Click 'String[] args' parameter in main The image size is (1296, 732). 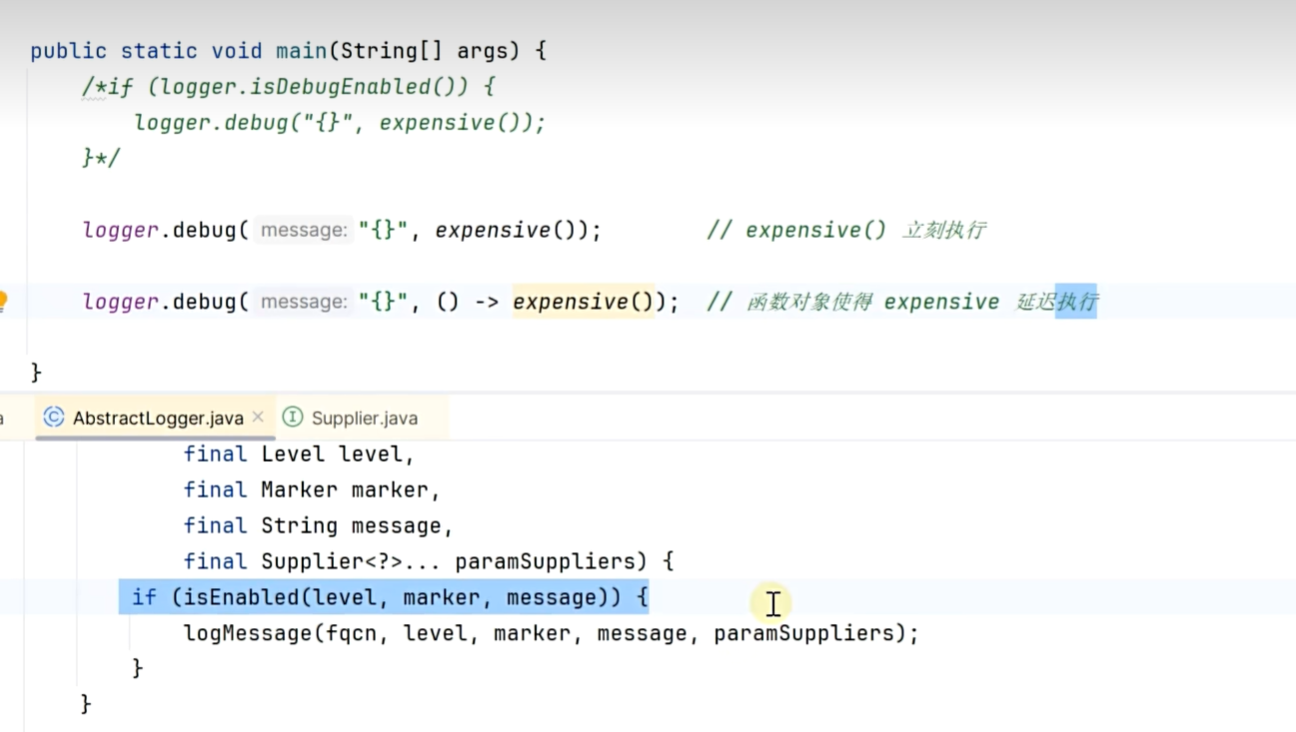430,51
